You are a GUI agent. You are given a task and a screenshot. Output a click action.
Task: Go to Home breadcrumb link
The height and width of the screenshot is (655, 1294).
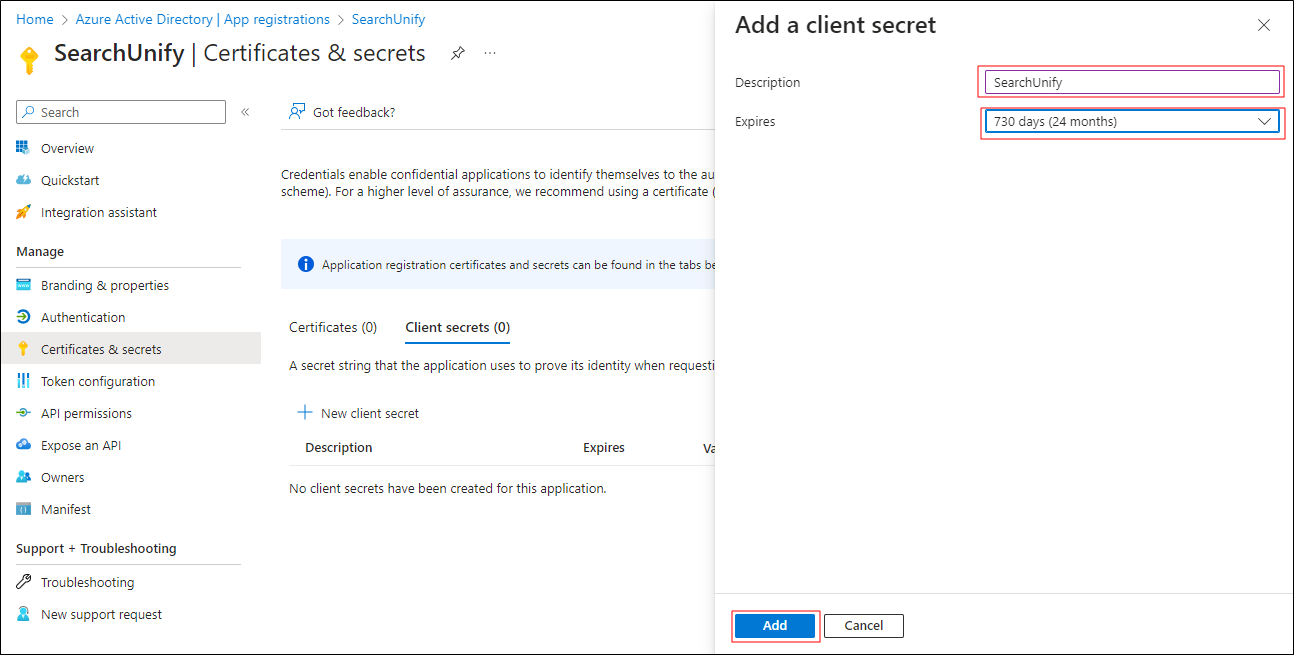(35, 19)
